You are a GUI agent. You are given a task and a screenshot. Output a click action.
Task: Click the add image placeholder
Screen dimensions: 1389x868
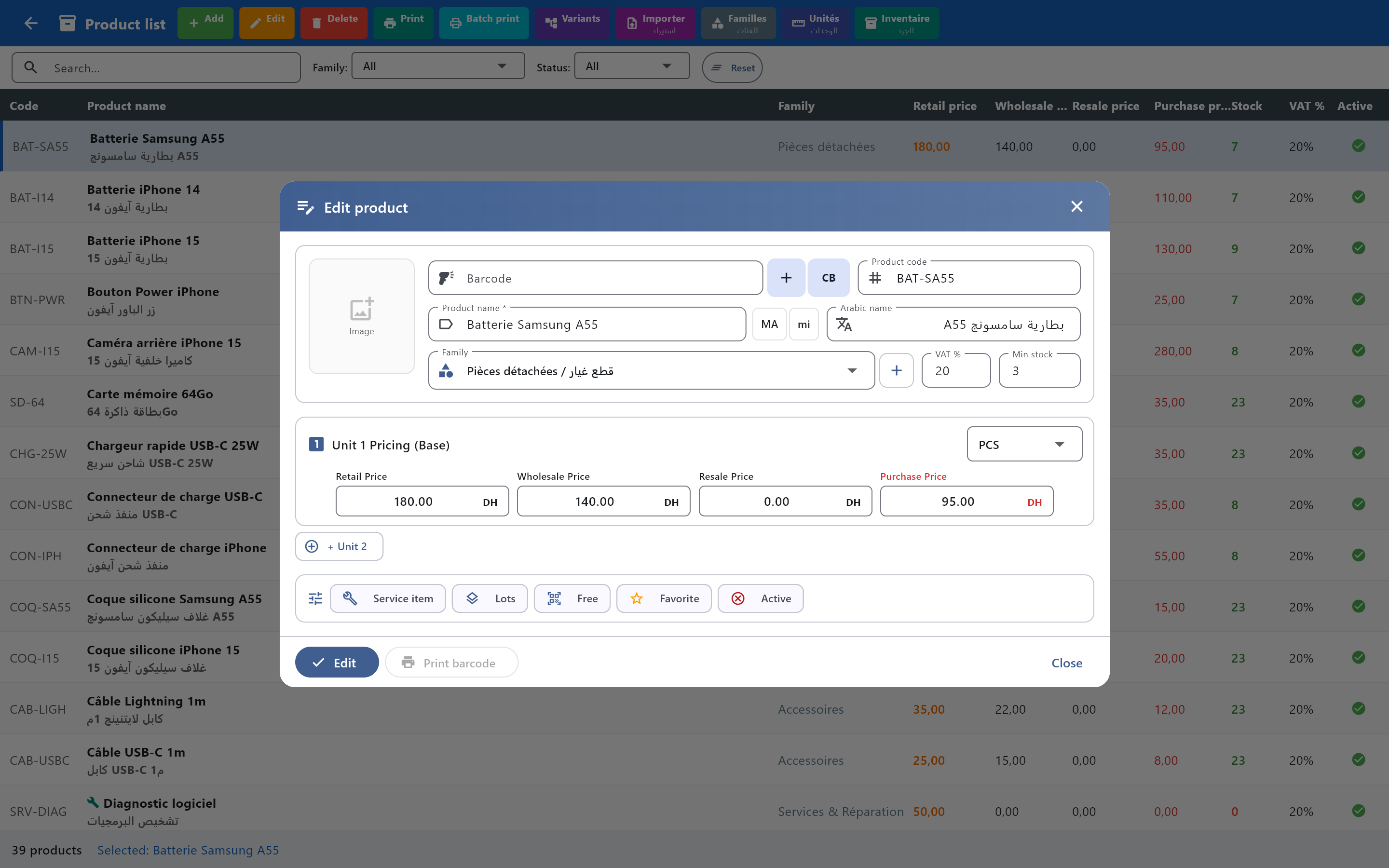click(361, 316)
